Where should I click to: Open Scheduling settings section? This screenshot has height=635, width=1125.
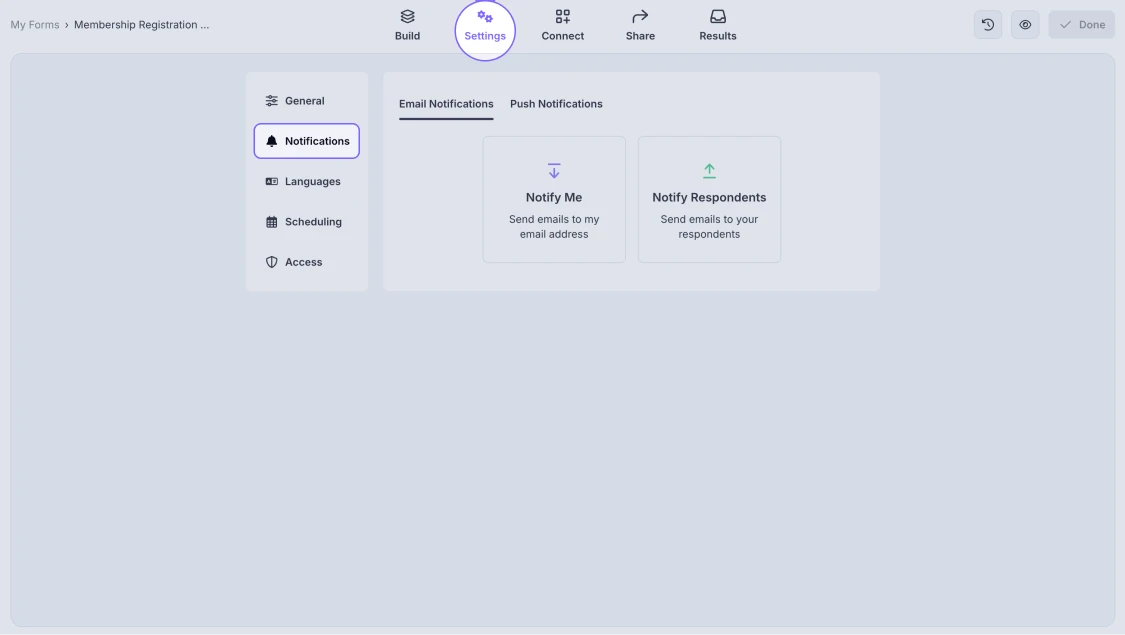point(312,222)
